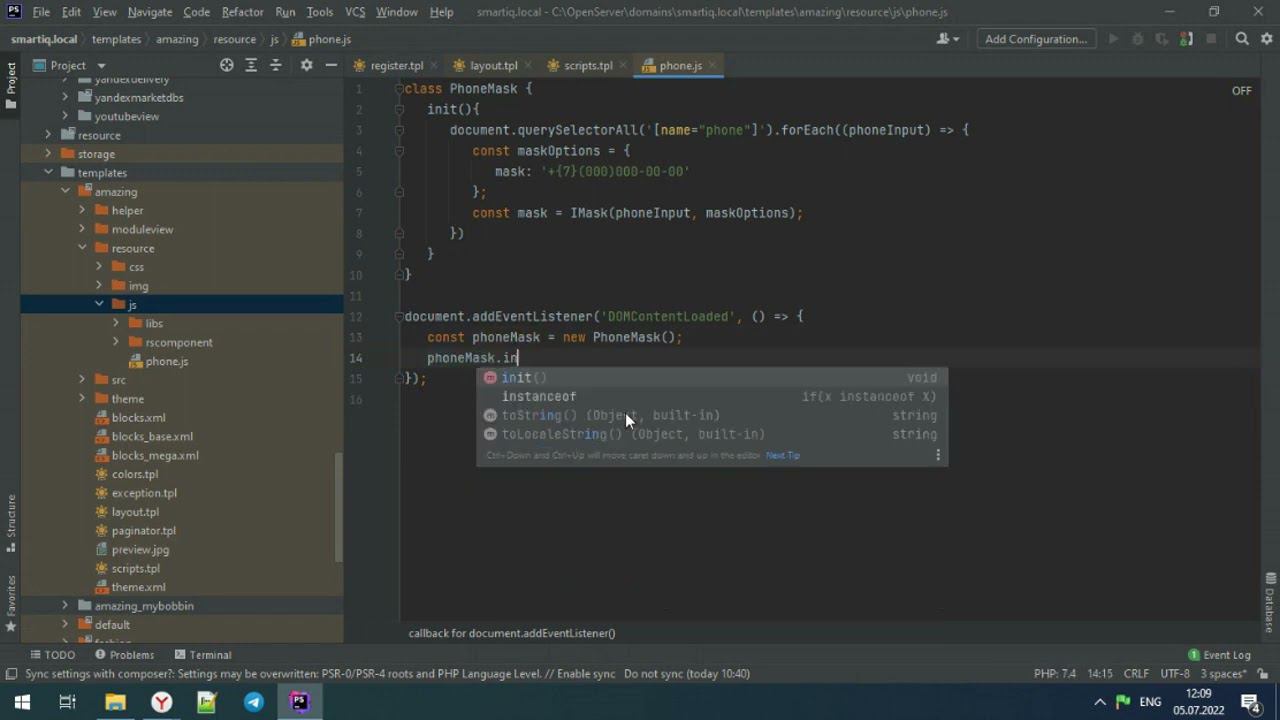Click the Add Configuration button
This screenshot has width=1280, height=720.
click(x=1035, y=39)
